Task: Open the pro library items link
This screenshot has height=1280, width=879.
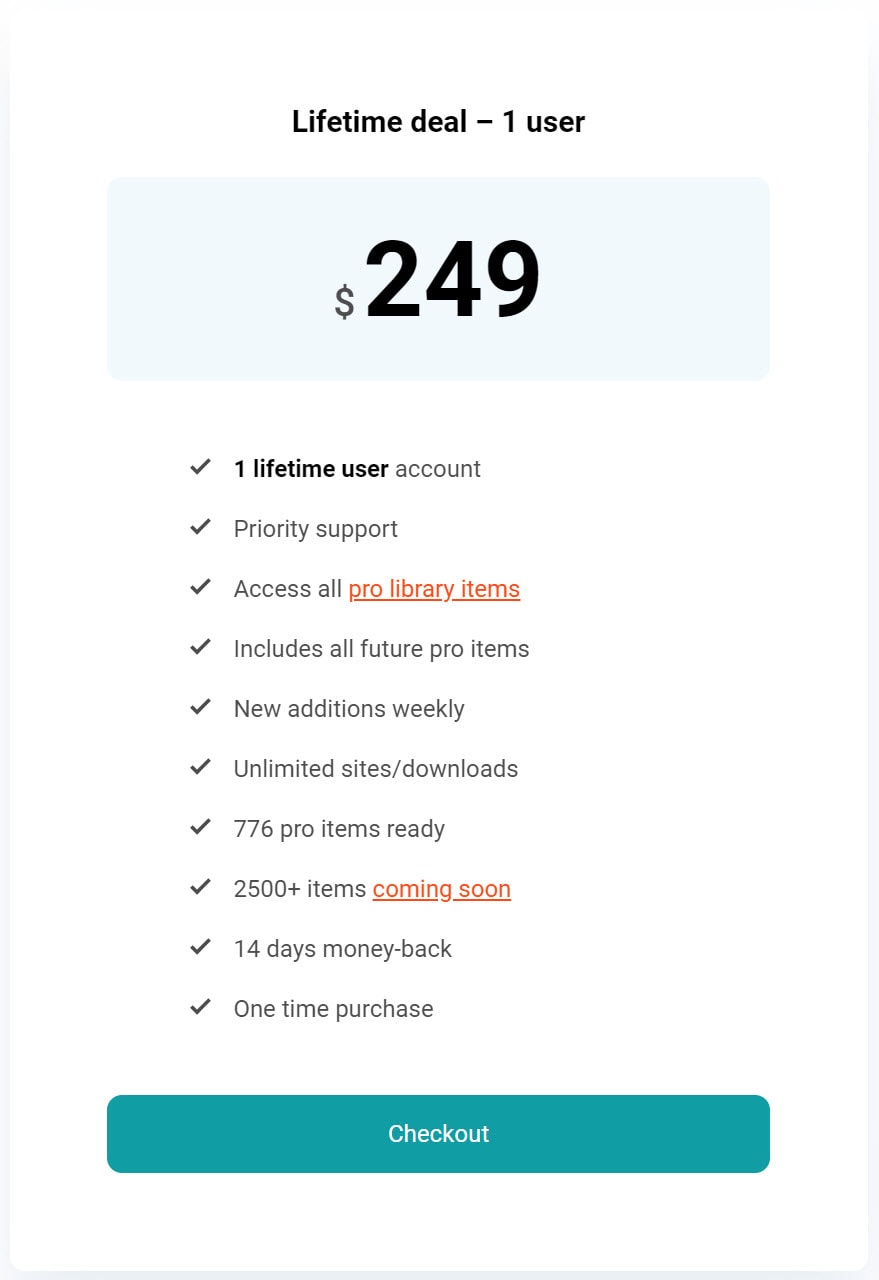Action: (x=434, y=589)
